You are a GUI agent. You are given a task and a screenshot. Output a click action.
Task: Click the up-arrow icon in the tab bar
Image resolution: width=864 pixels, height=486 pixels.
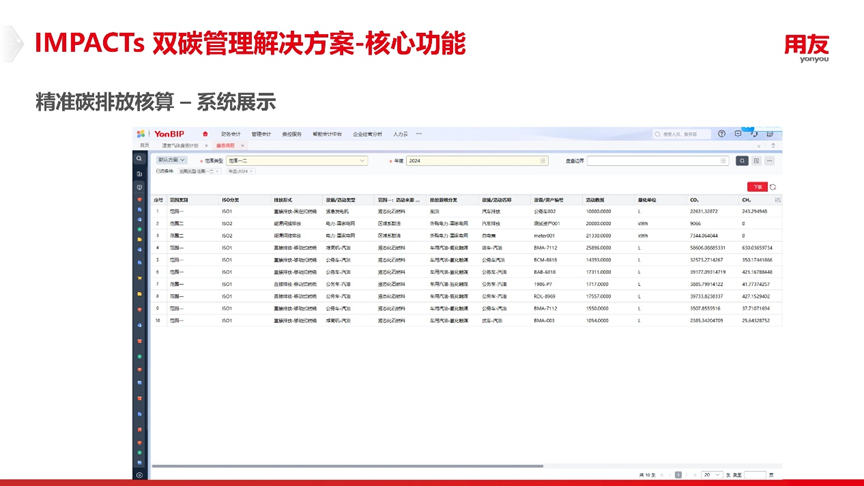[773, 145]
